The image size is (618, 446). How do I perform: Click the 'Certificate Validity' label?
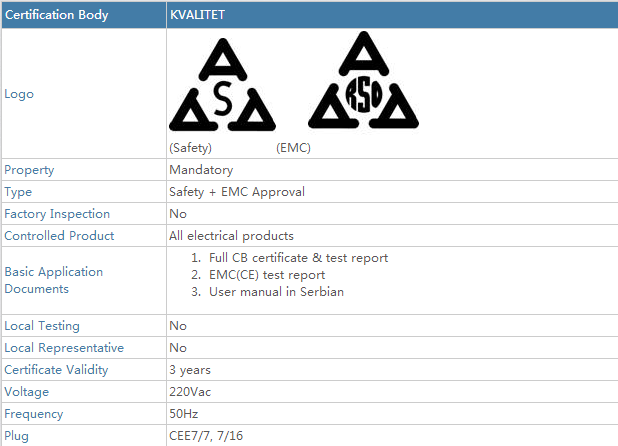(56, 370)
